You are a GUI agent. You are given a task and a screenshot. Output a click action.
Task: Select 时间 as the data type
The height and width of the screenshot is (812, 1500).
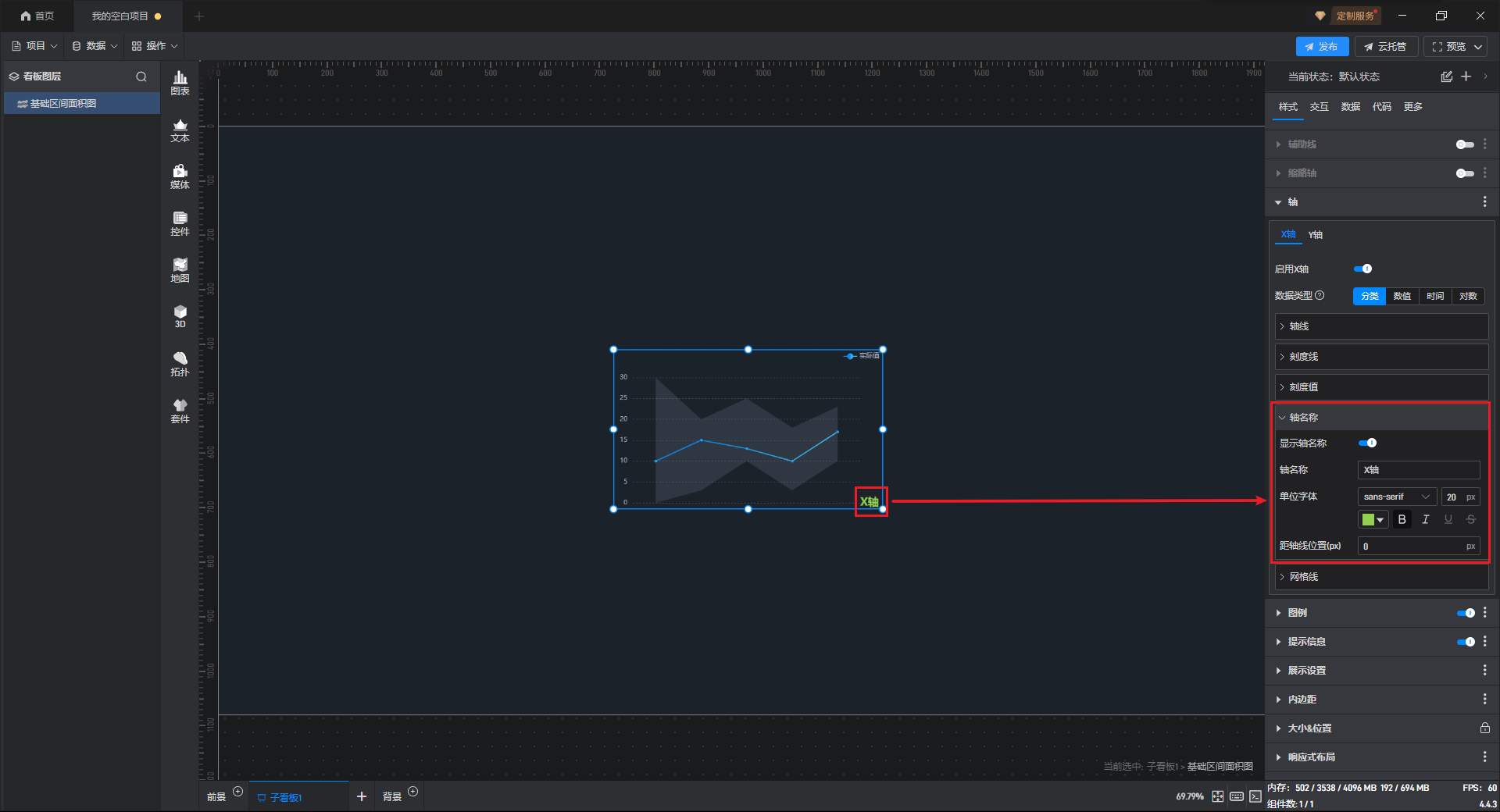(x=1435, y=296)
